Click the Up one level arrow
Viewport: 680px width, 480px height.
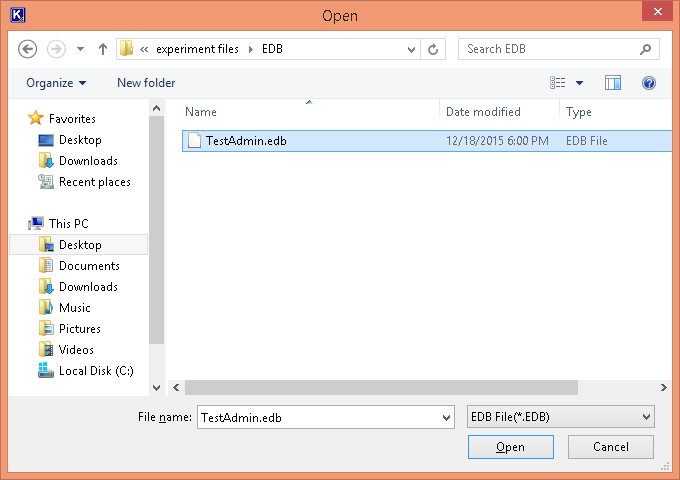[102, 49]
